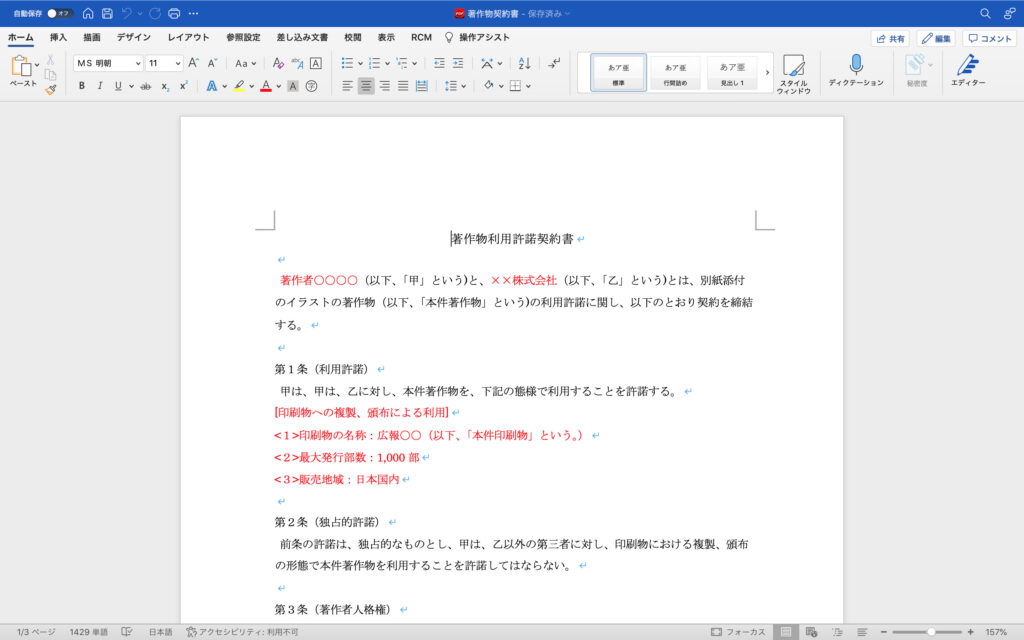Image resolution: width=1024 pixels, height=640 pixels.
Task: Expand the styles gallery arrow
Action: [x=767, y=72]
